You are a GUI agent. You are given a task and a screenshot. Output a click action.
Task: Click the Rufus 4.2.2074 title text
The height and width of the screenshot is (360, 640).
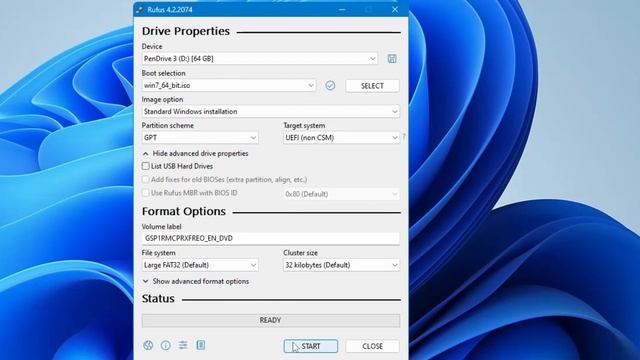[170, 9]
